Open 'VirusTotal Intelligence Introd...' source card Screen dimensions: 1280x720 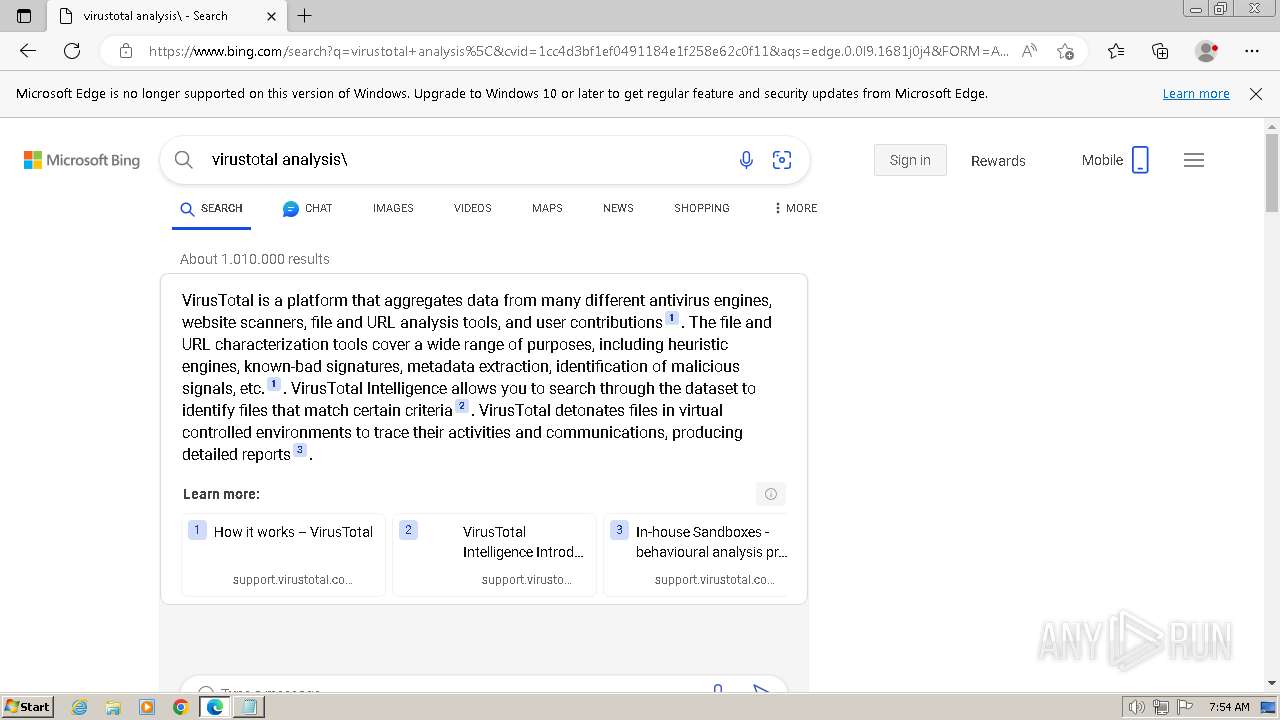point(495,555)
